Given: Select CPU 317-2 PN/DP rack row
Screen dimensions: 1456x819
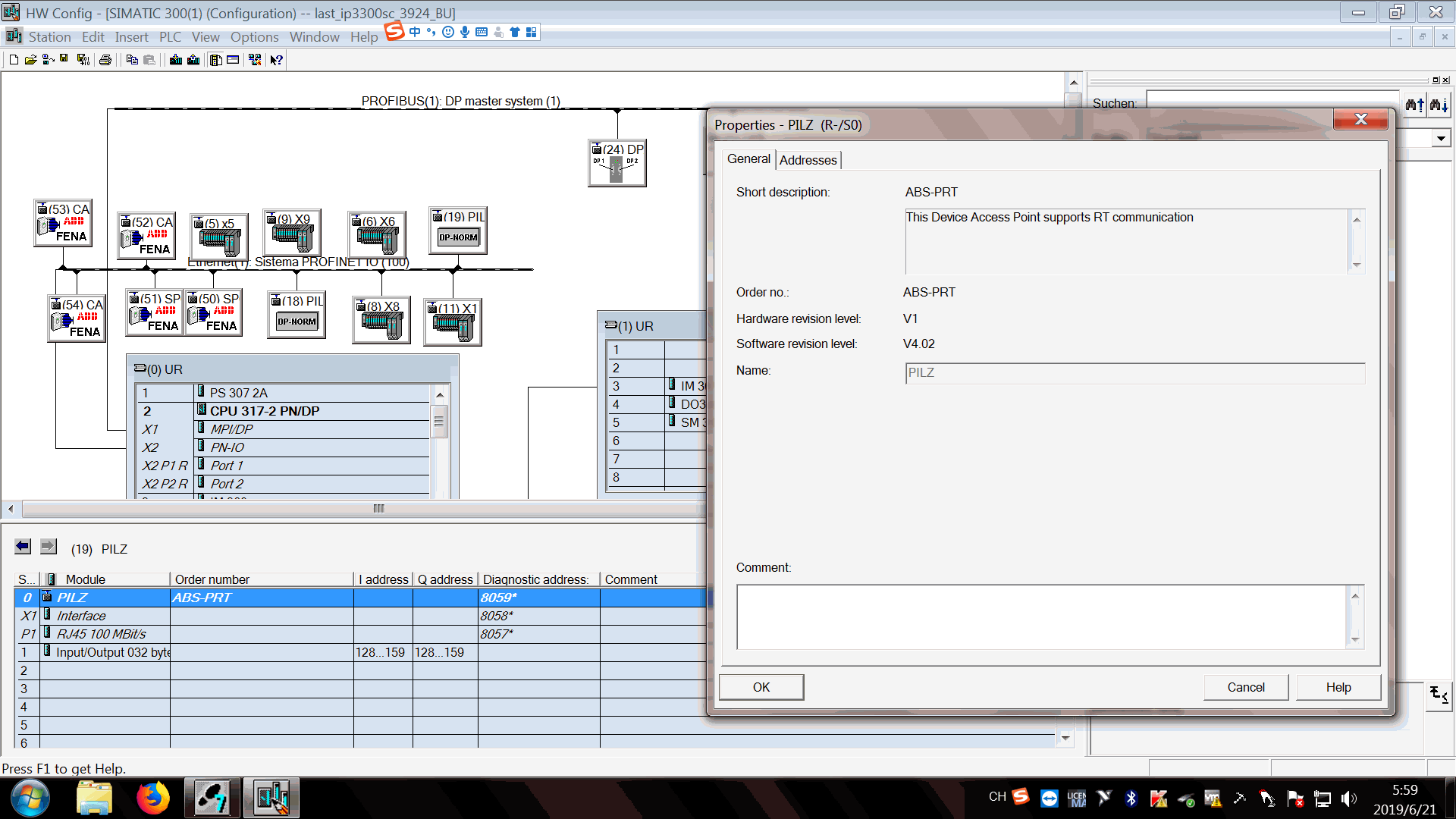Looking at the screenshot, I should (x=265, y=411).
